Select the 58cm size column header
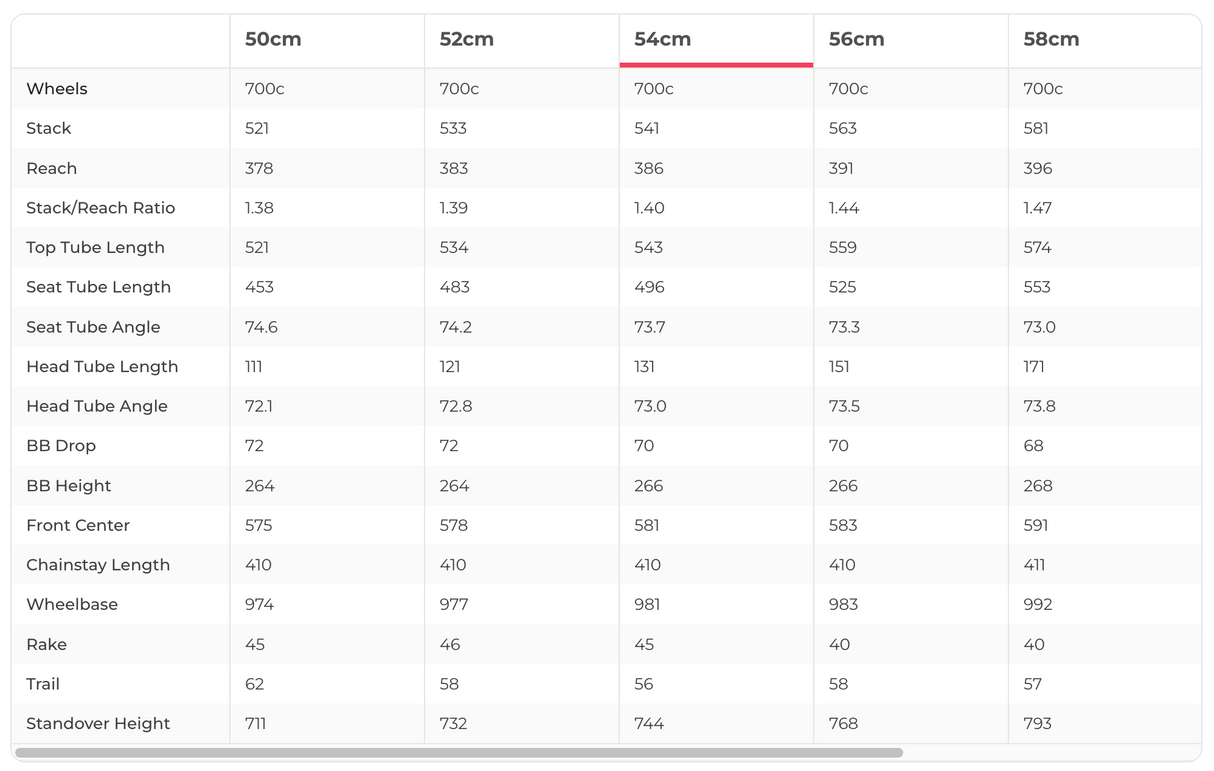Image resolution: width=1214 pixels, height=771 pixels. 1051,40
